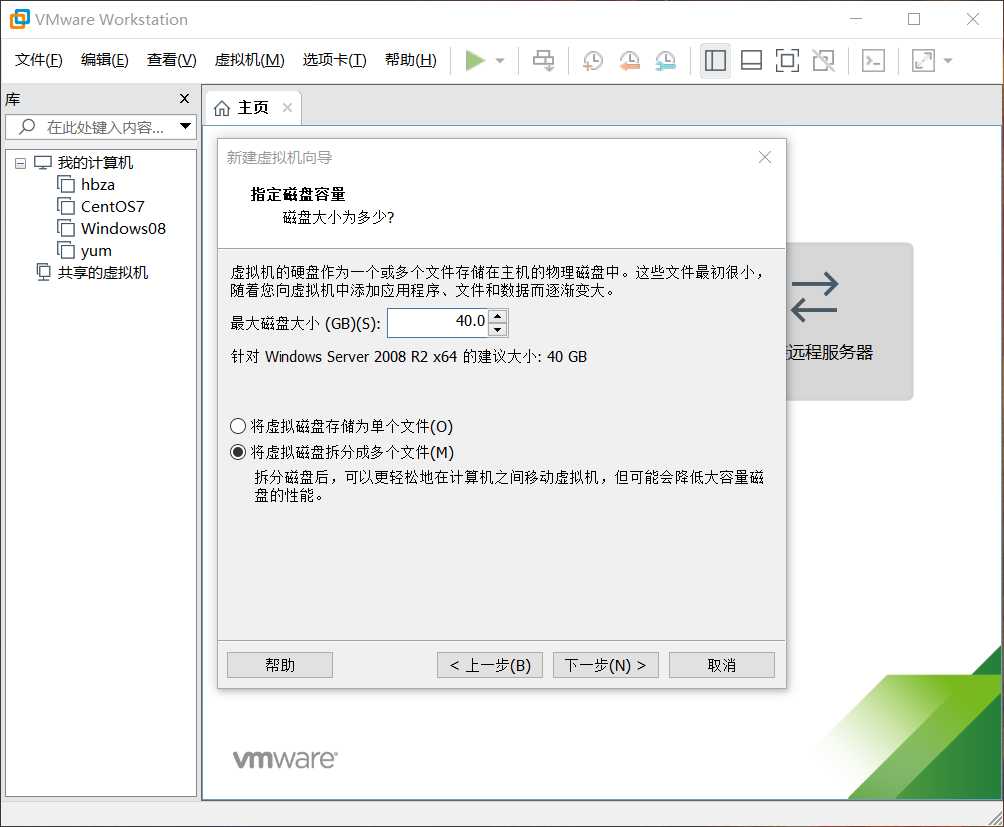Toggle the thumbnail bar view icon
The height and width of the screenshot is (827, 1004).
point(751,61)
